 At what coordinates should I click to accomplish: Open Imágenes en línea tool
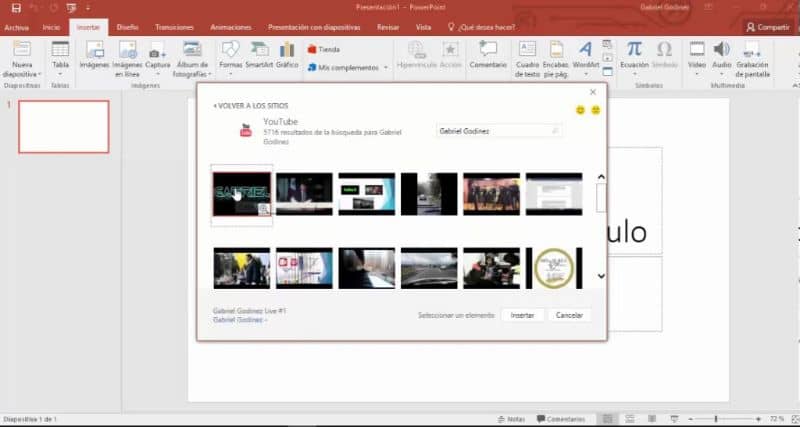(x=127, y=59)
